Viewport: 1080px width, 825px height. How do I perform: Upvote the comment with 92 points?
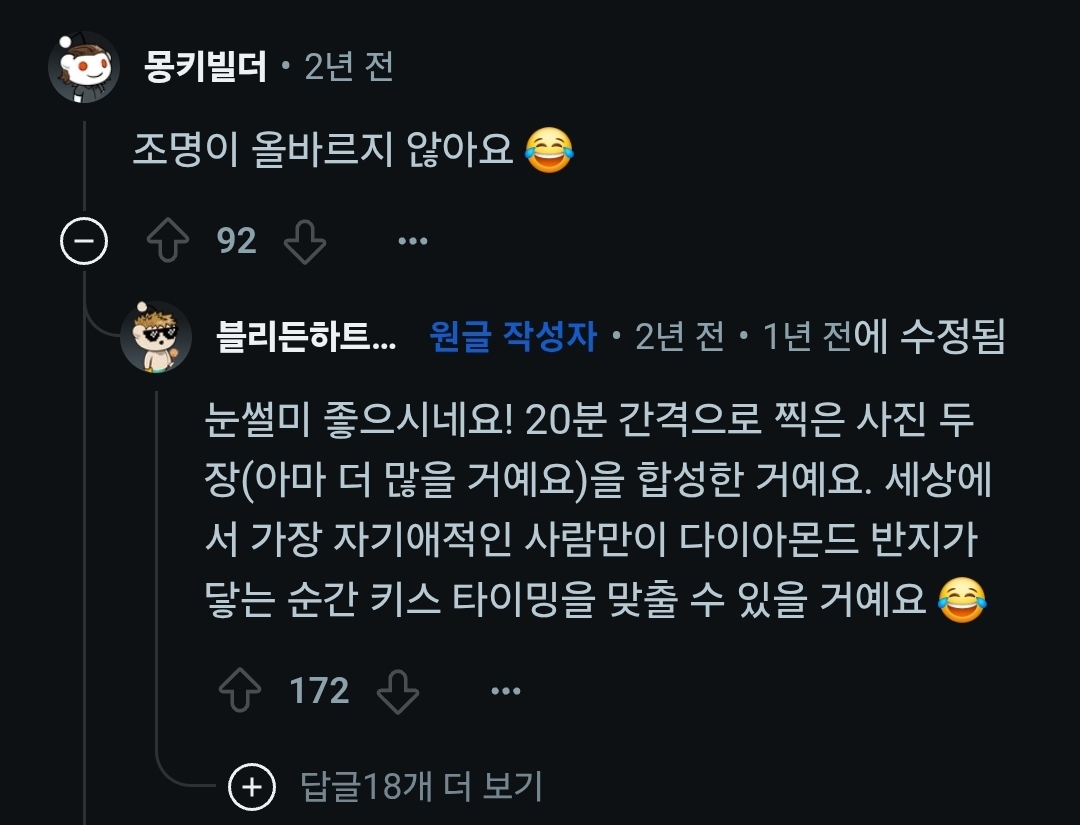(168, 240)
